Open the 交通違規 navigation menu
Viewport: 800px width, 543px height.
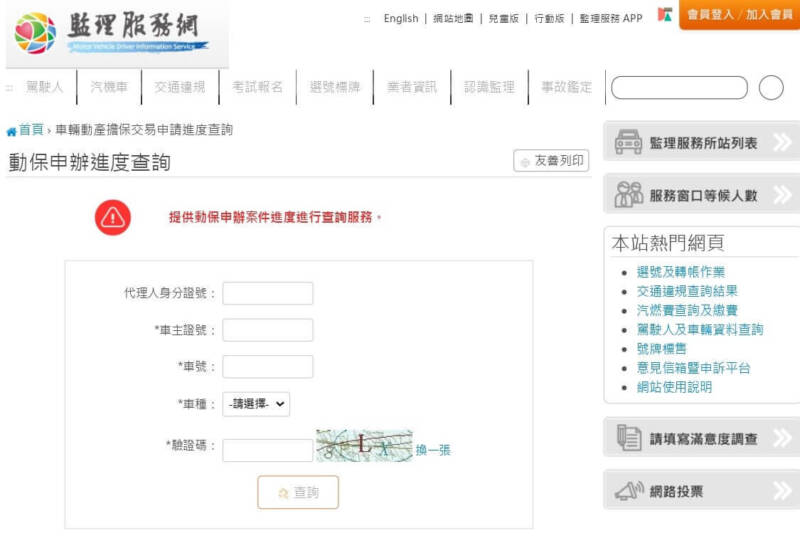[x=180, y=88]
